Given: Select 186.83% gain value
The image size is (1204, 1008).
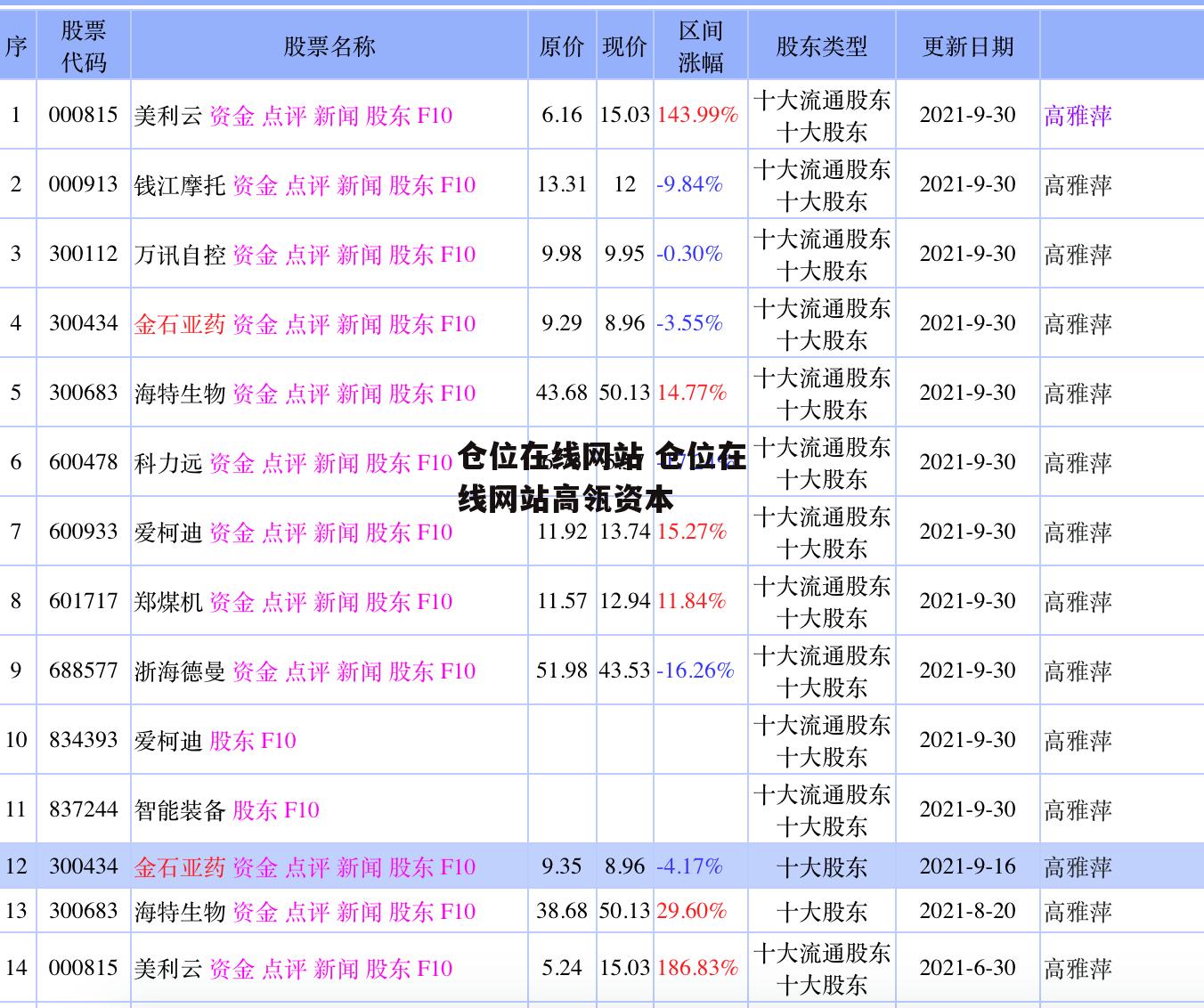Looking at the screenshot, I should pos(698,968).
